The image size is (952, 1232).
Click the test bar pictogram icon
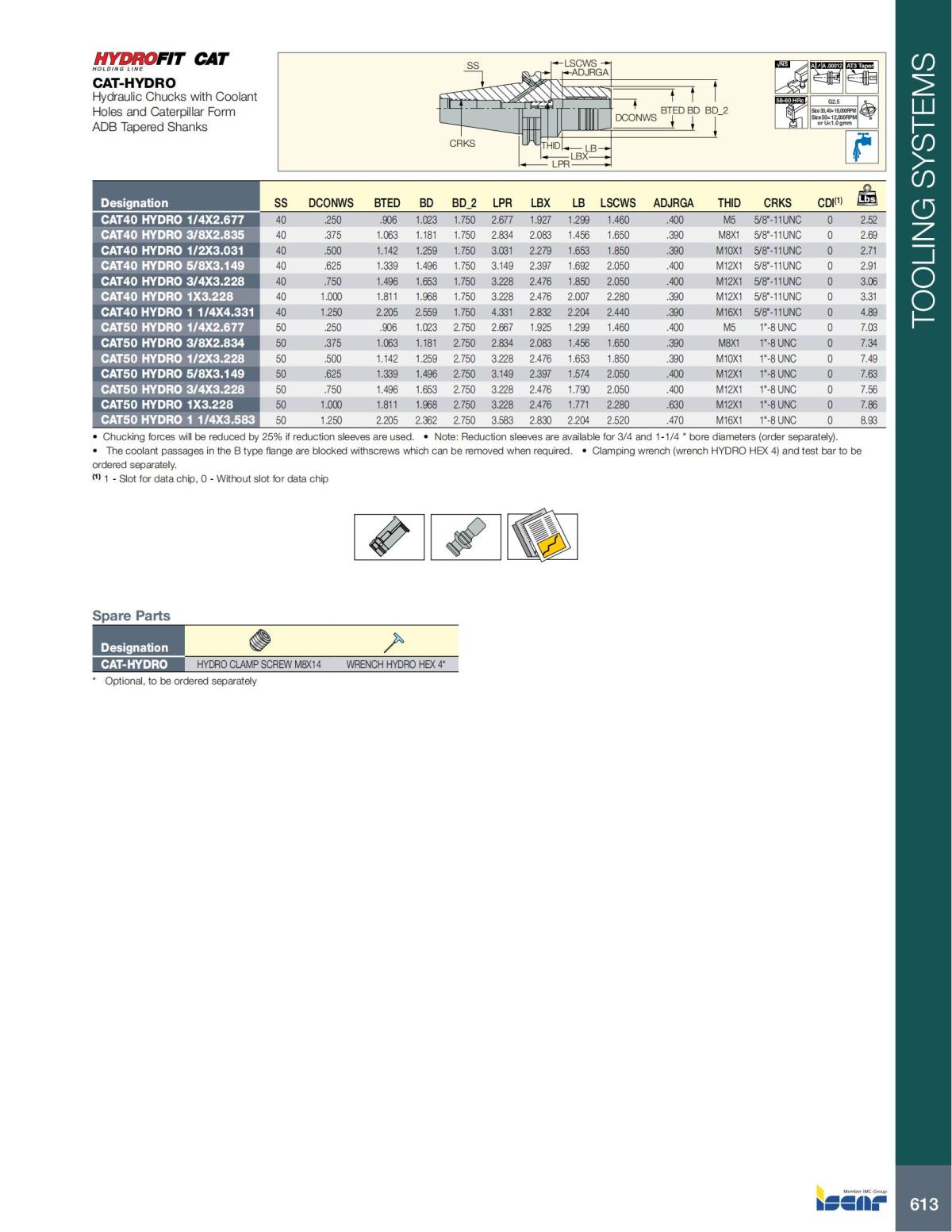[x=466, y=537]
